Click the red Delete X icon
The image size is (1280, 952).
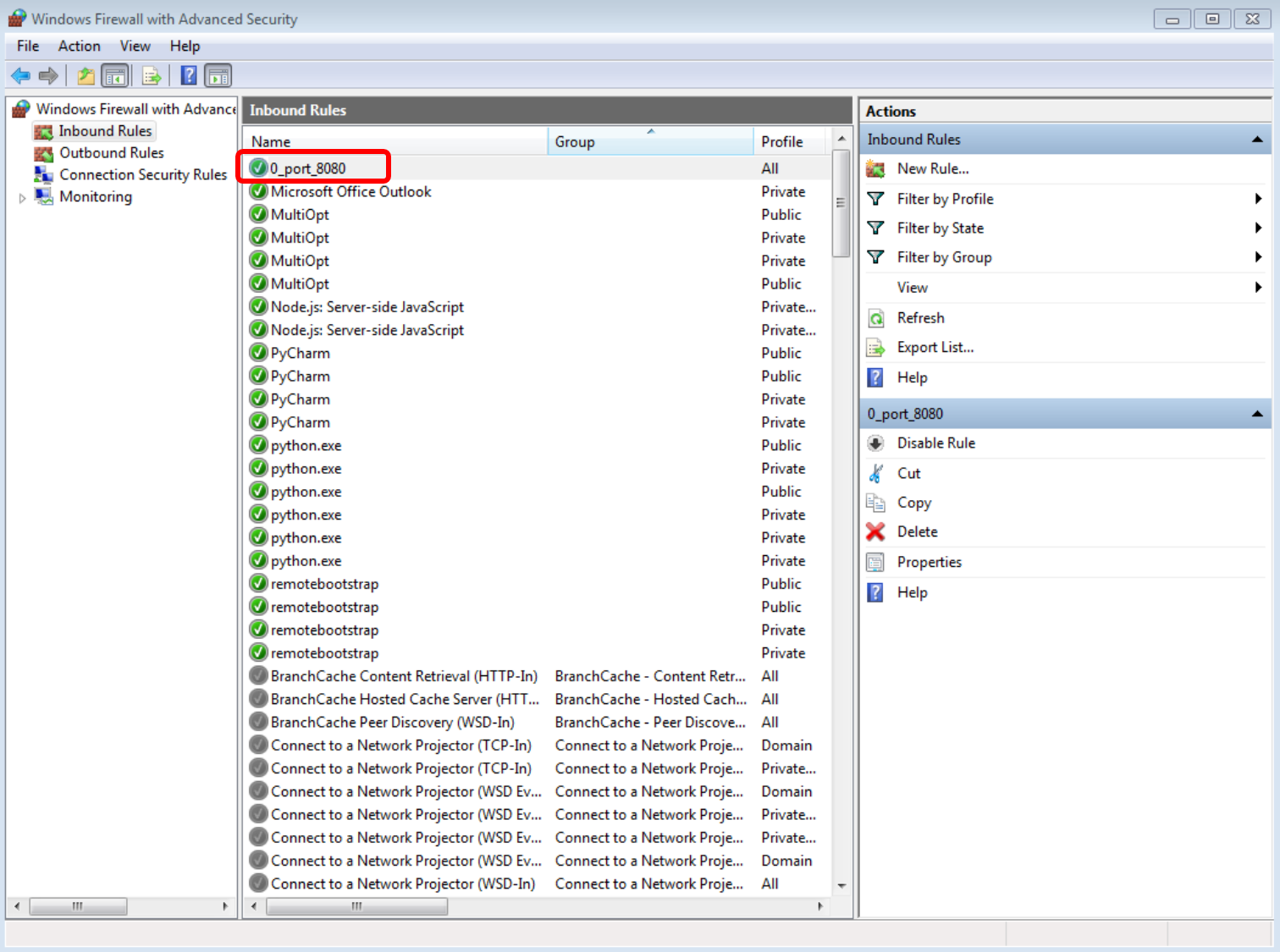pos(875,531)
